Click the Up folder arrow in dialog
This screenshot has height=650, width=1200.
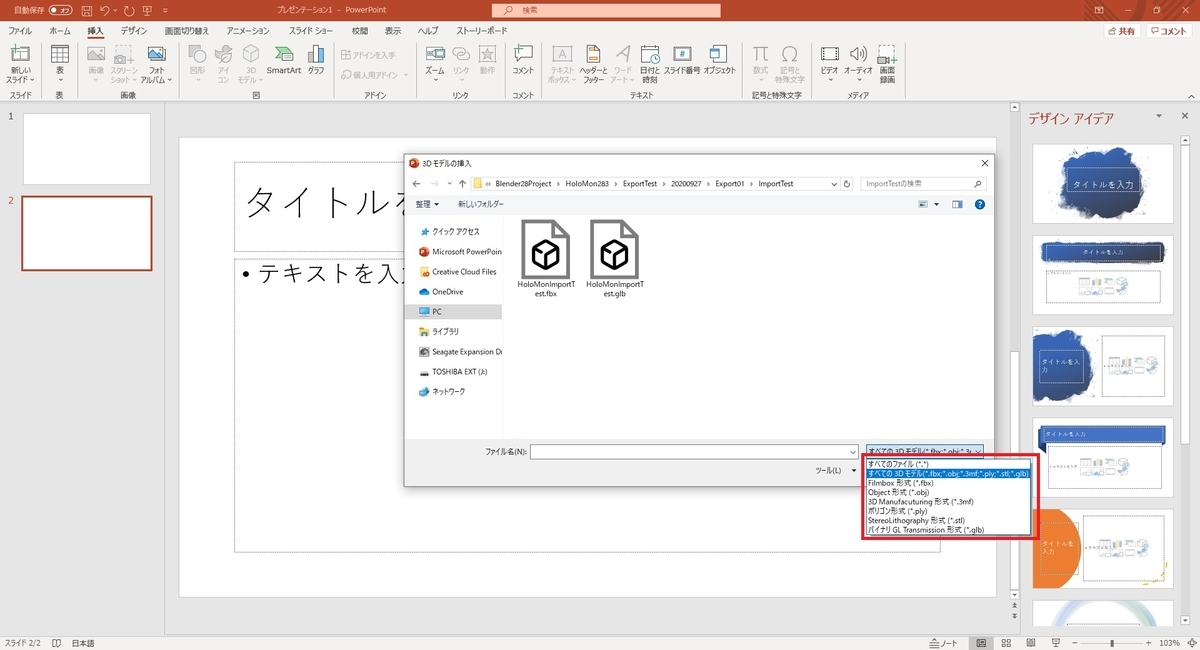(x=462, y=184)
